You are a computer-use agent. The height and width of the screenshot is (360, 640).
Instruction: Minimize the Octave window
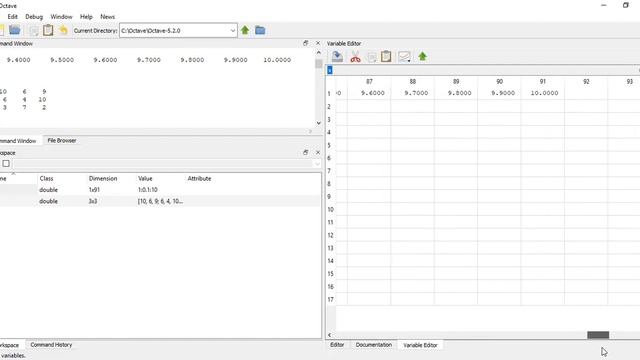604,5
